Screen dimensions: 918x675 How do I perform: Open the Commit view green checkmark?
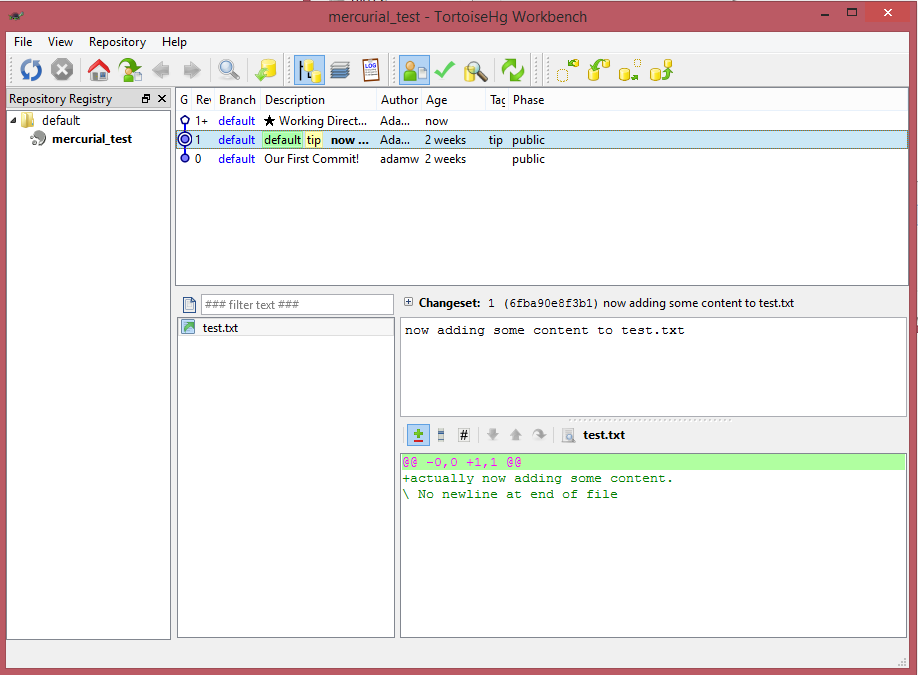coord(445,70)
